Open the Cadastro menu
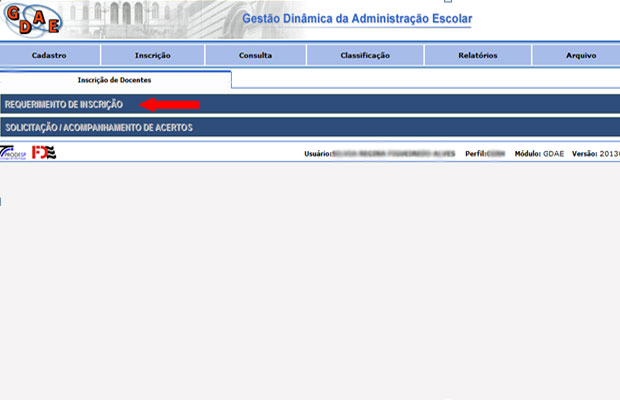The width and height of the screenshot is (620, 400). point(49,56)
